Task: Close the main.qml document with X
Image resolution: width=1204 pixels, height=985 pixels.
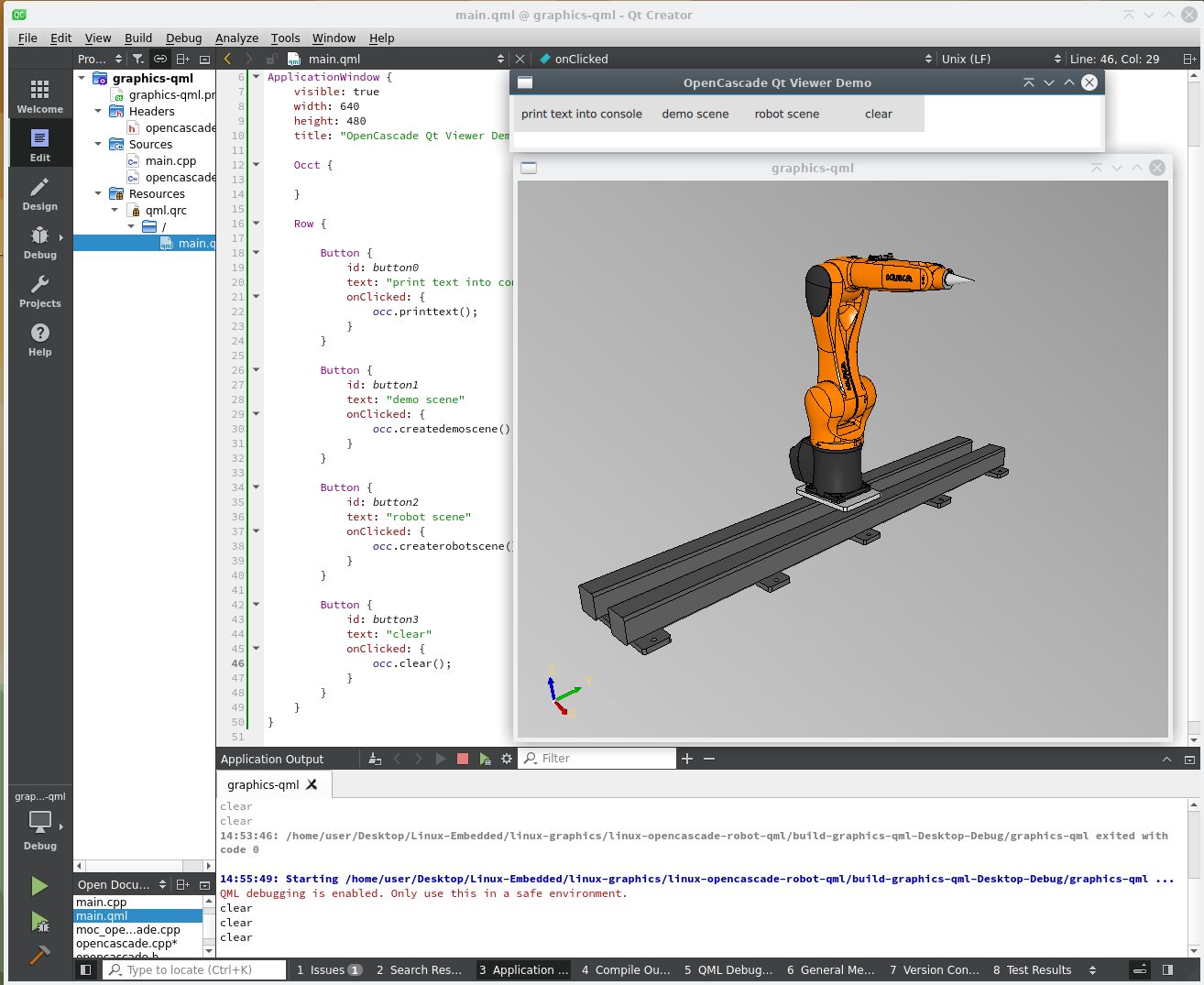Action: pyautogui.click(x=520, y=59)
